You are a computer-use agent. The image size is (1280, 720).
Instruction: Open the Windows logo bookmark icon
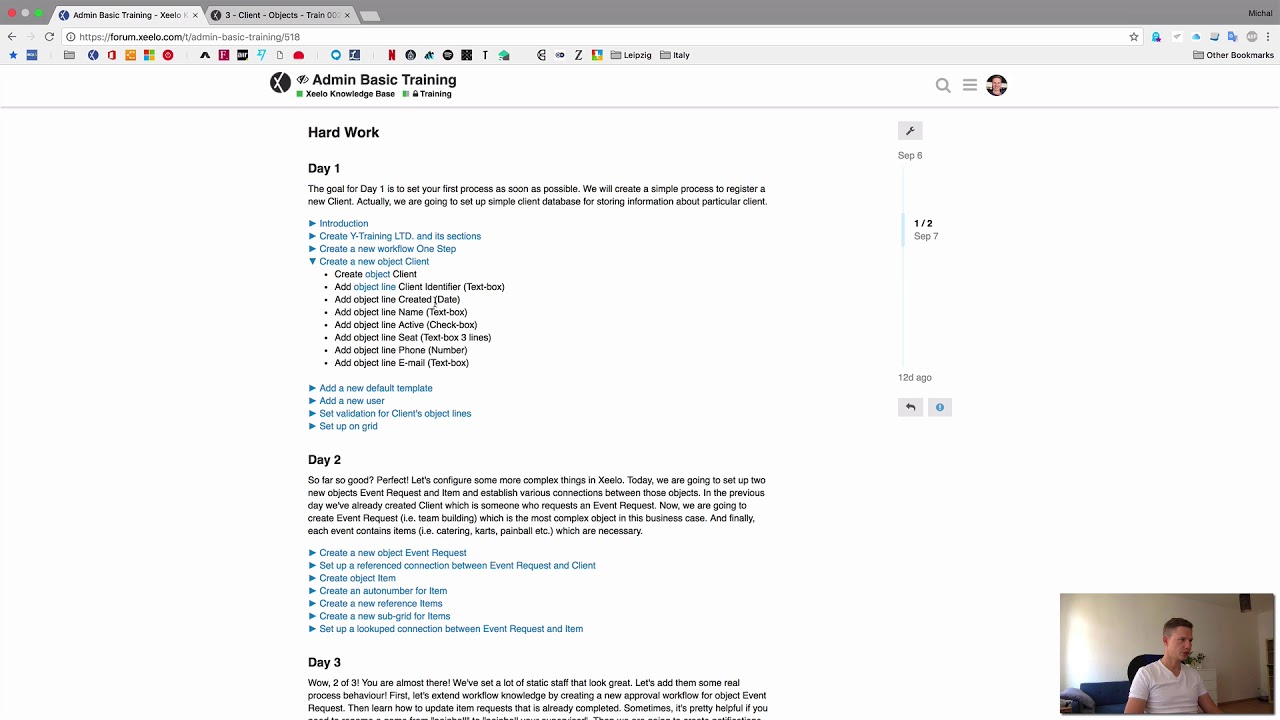(149, 55)
